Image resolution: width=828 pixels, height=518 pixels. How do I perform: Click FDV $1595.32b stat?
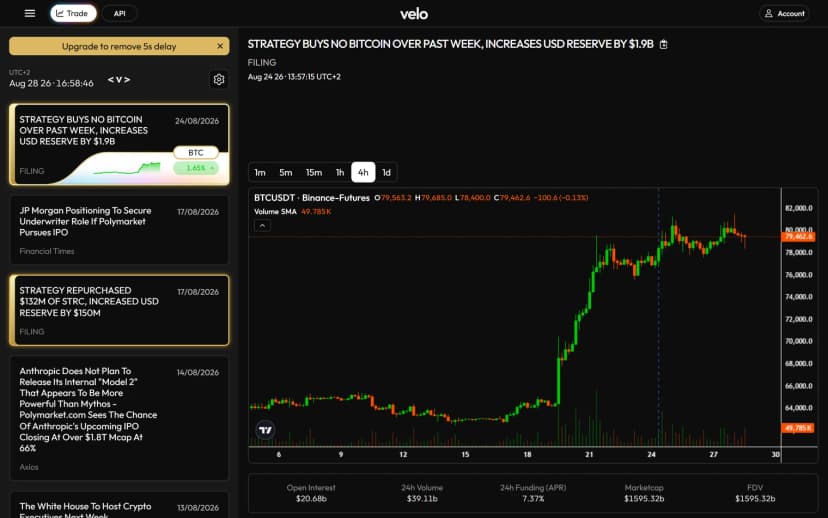click(x=755, y=493)
